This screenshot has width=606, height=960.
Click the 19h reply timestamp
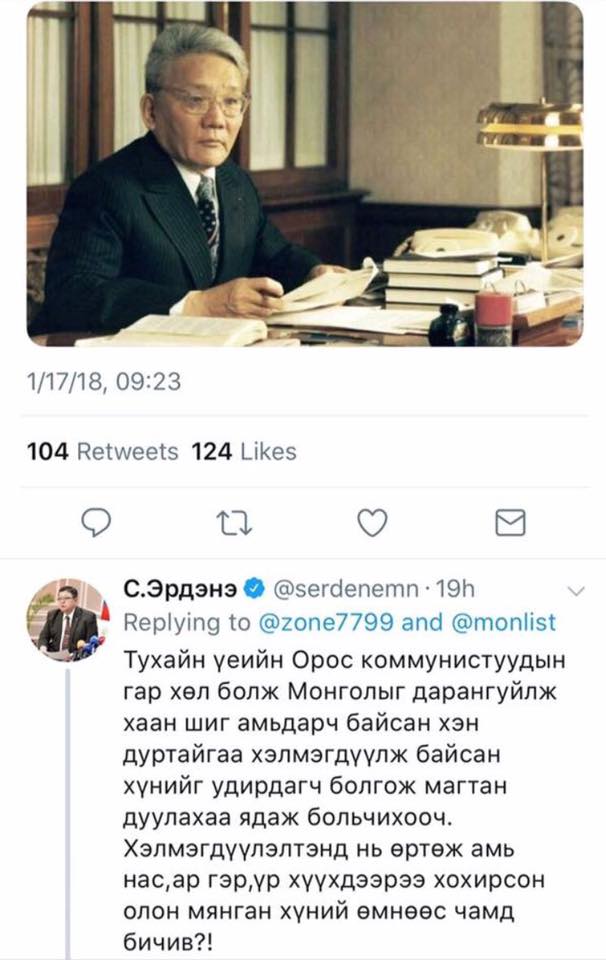coord(455,589)
